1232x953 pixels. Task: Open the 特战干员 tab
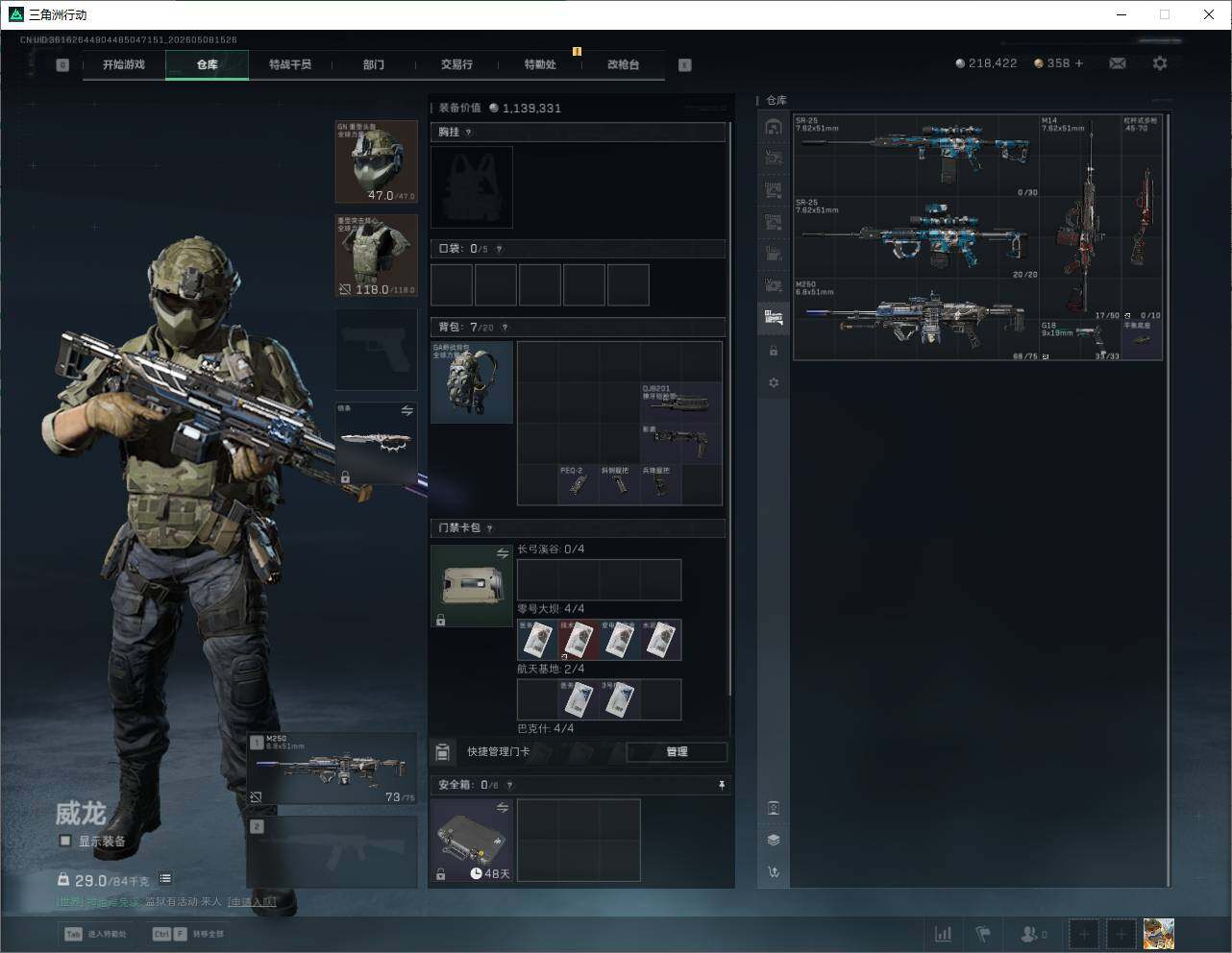290,64
